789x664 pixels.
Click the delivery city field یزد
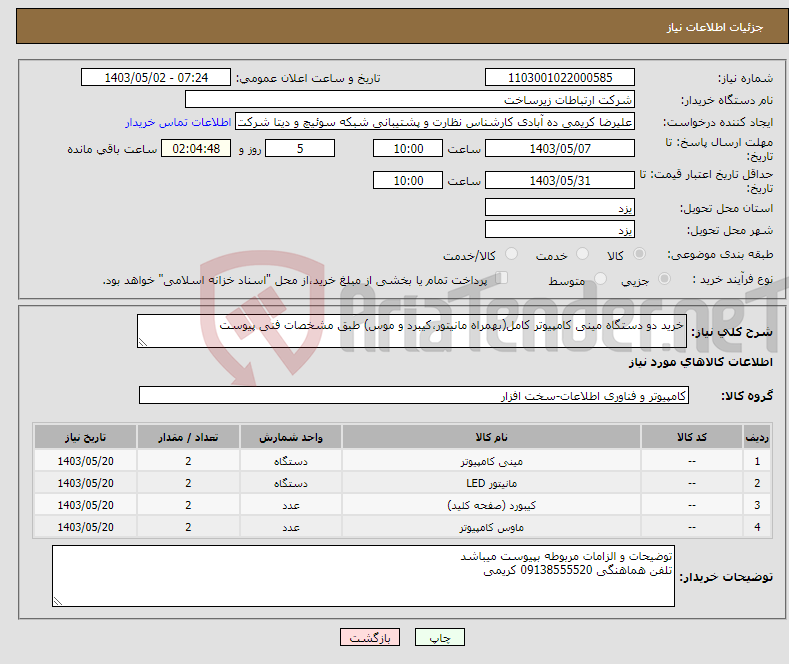[x=560, y=229]
